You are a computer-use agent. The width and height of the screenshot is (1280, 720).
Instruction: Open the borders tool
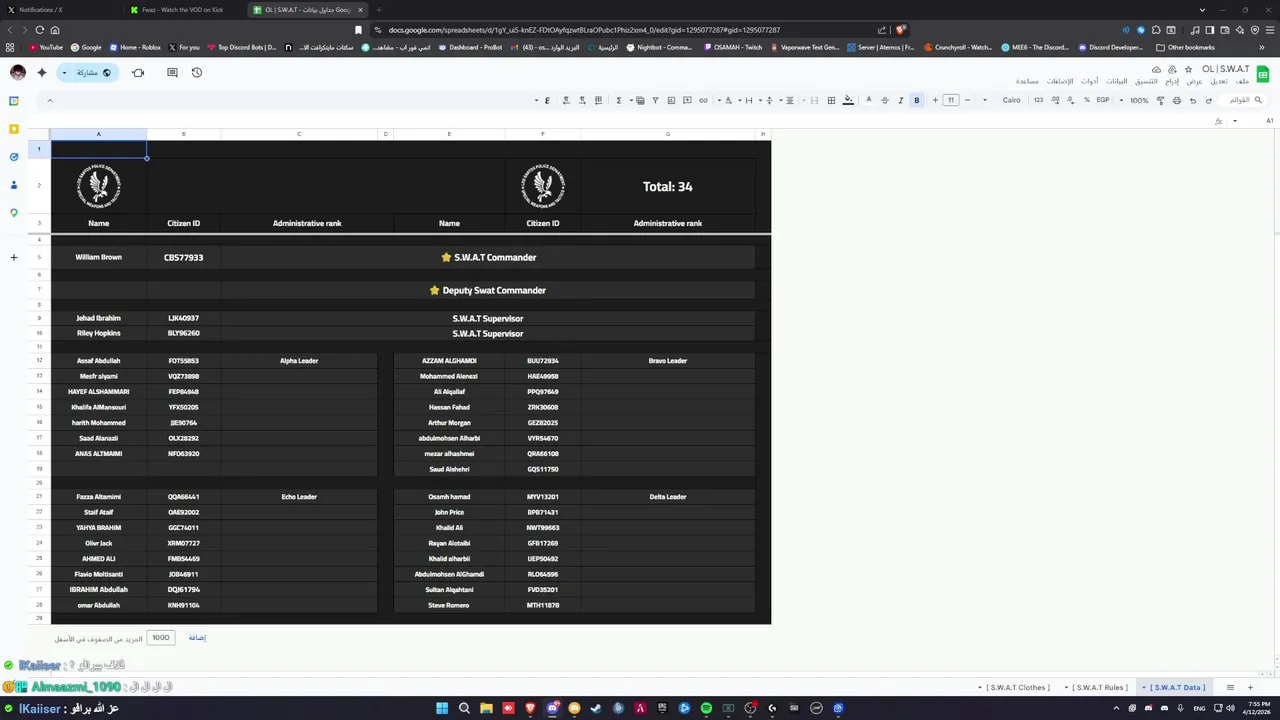pos(831,100)
